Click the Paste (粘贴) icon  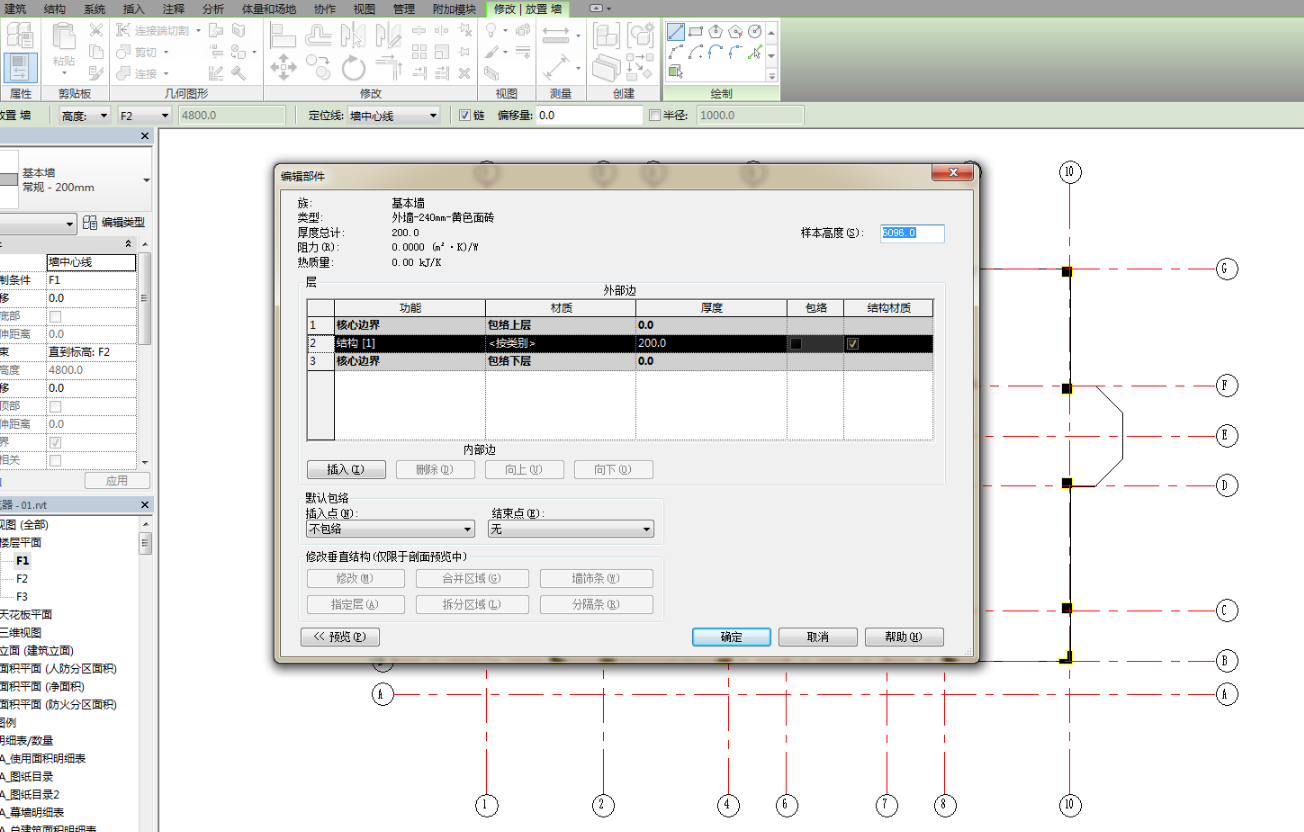(63, 45)
